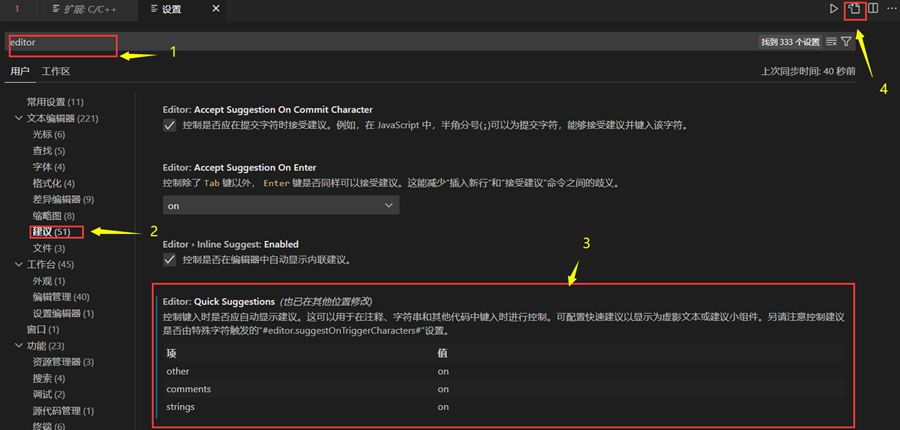Select 常用设置 (11) in settings tree
900x430 pixels.
pyautogui.click(x=55, y=102)
